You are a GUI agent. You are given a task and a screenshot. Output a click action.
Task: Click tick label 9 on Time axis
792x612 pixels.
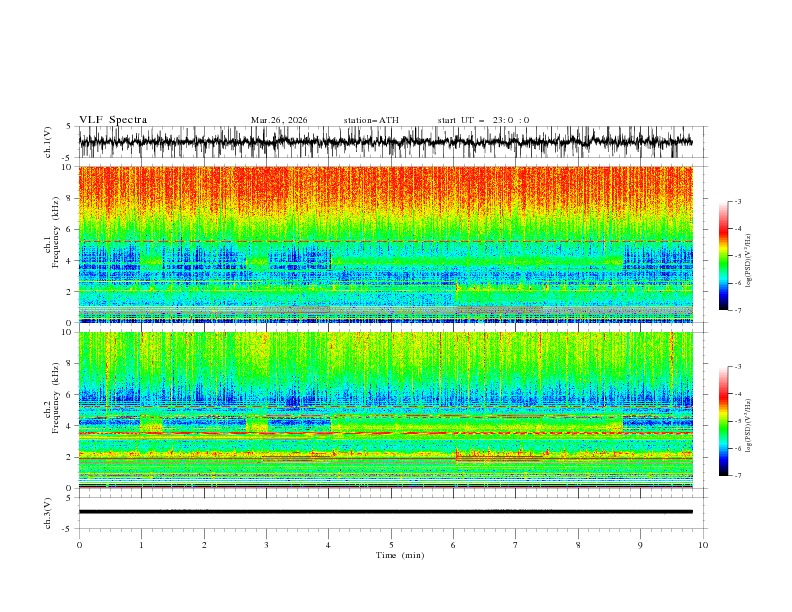[x=640, y=545]
